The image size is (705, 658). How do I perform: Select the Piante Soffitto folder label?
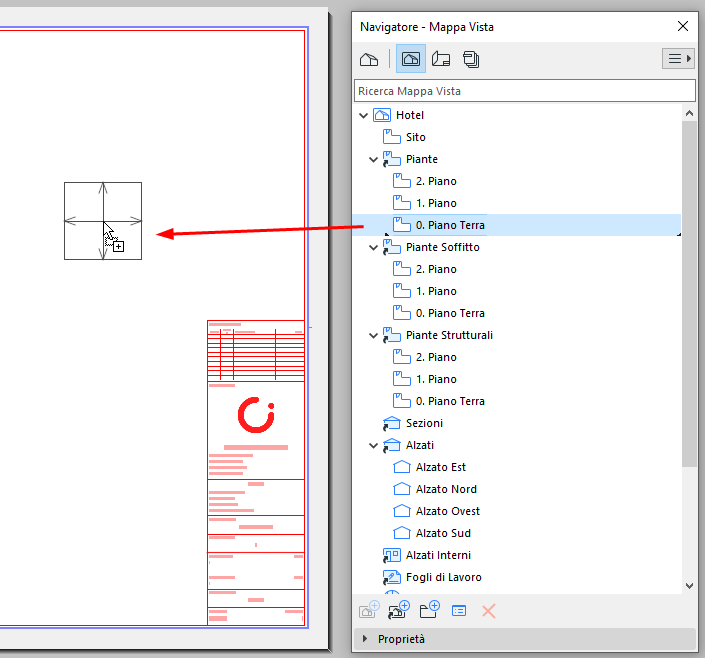pos(442,247)
